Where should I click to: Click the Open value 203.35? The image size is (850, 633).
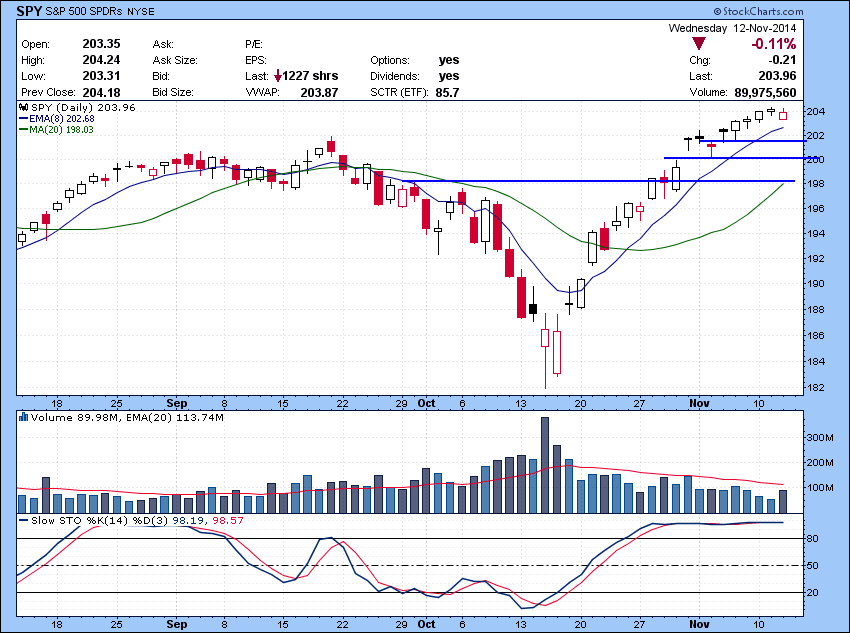tap(101, 44)
